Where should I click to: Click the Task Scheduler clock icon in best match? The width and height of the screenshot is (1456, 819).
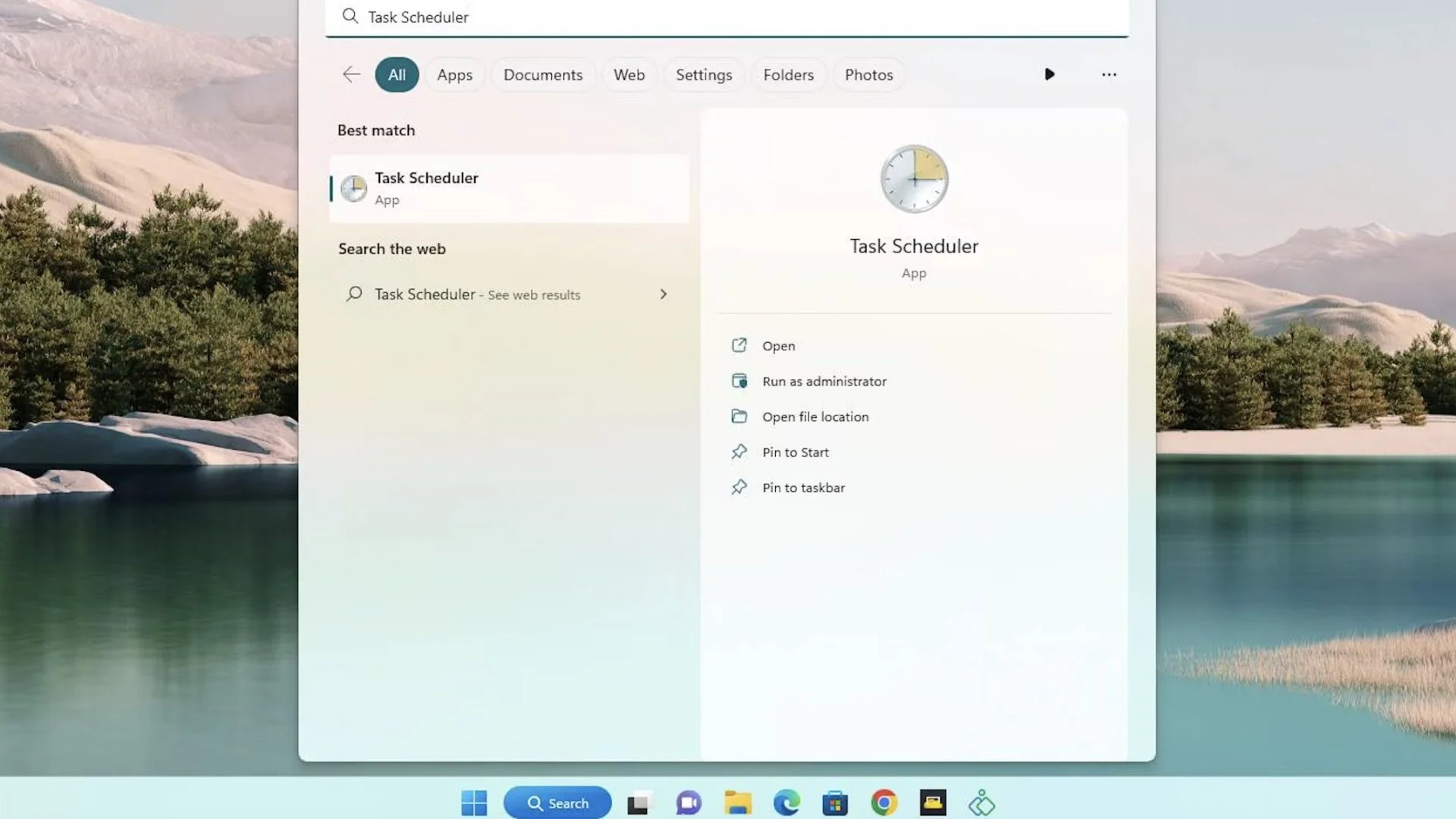click(353, 188)
